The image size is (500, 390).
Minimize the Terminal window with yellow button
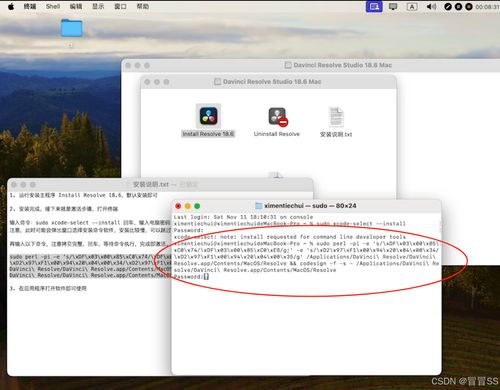coord(188,206)
